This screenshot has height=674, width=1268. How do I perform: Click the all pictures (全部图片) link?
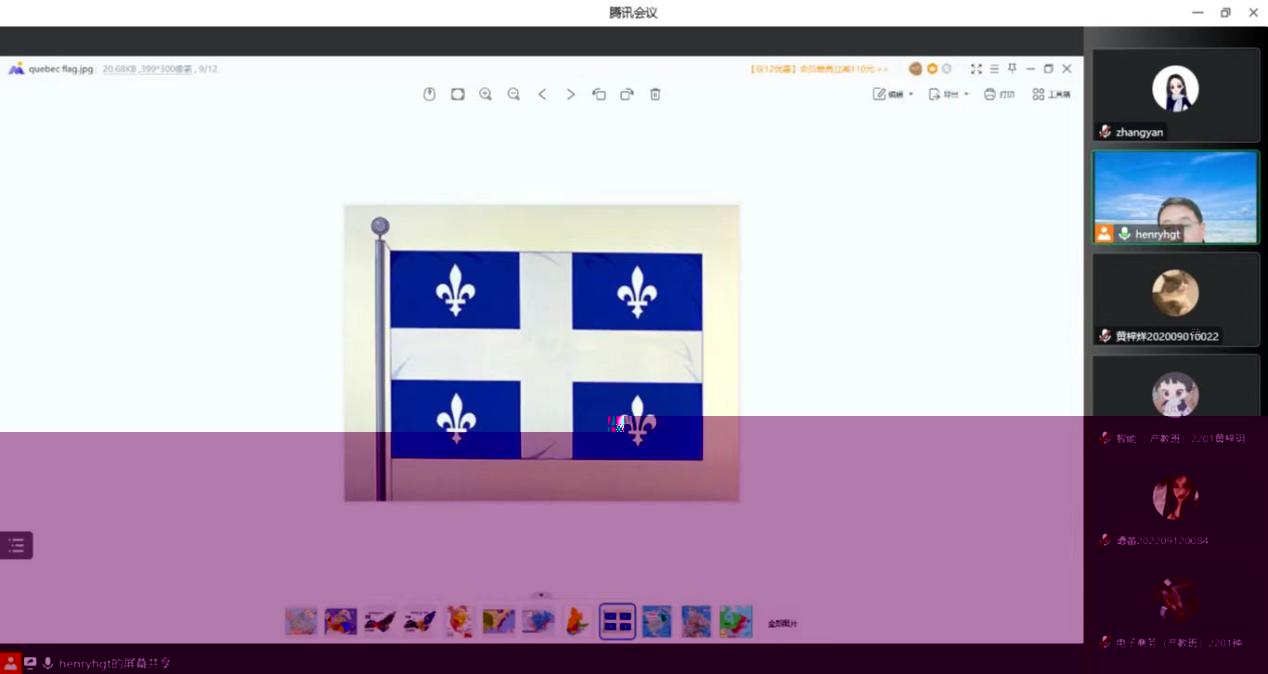(783, 623)
